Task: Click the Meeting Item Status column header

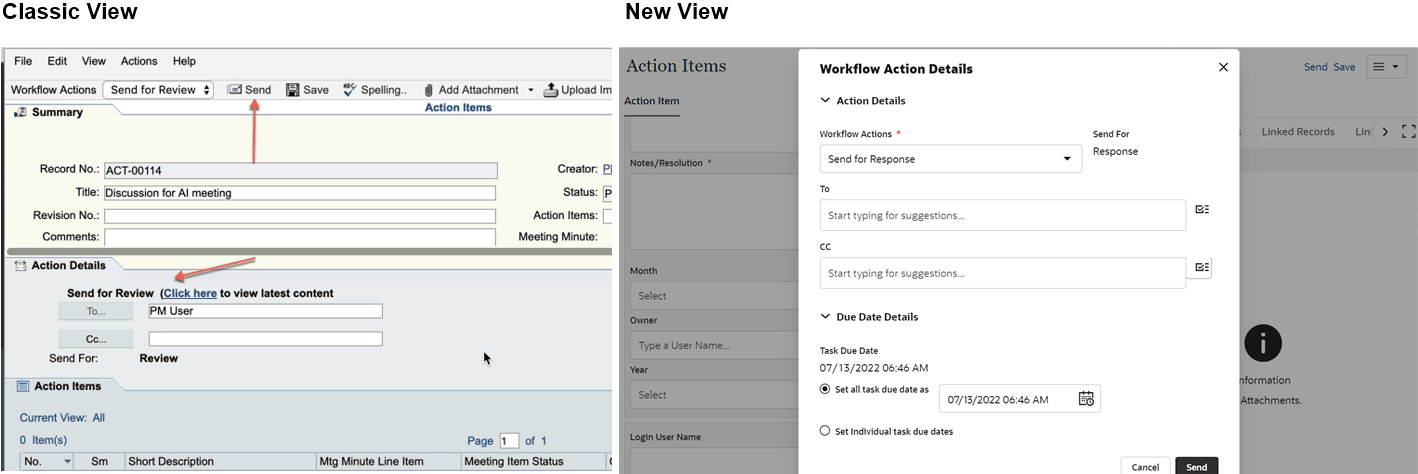Action: click(x=533, y=462)
